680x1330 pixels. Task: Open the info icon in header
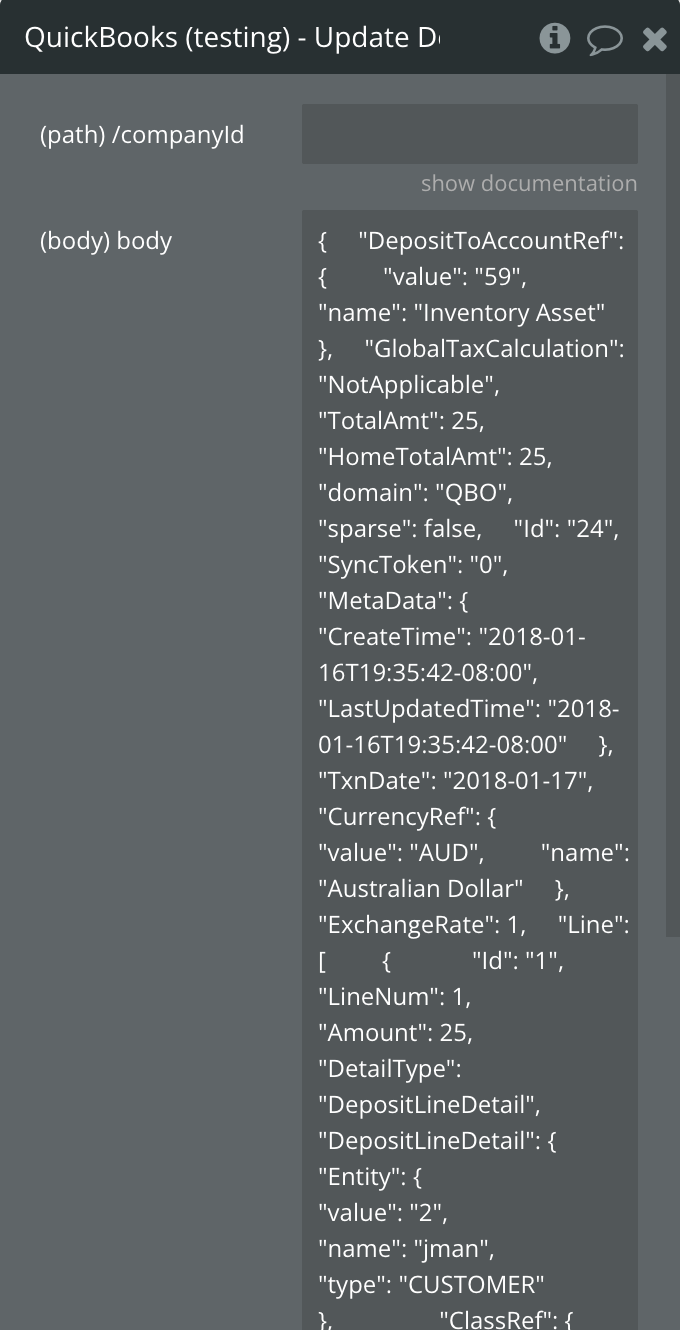click(x=554, y=39)
